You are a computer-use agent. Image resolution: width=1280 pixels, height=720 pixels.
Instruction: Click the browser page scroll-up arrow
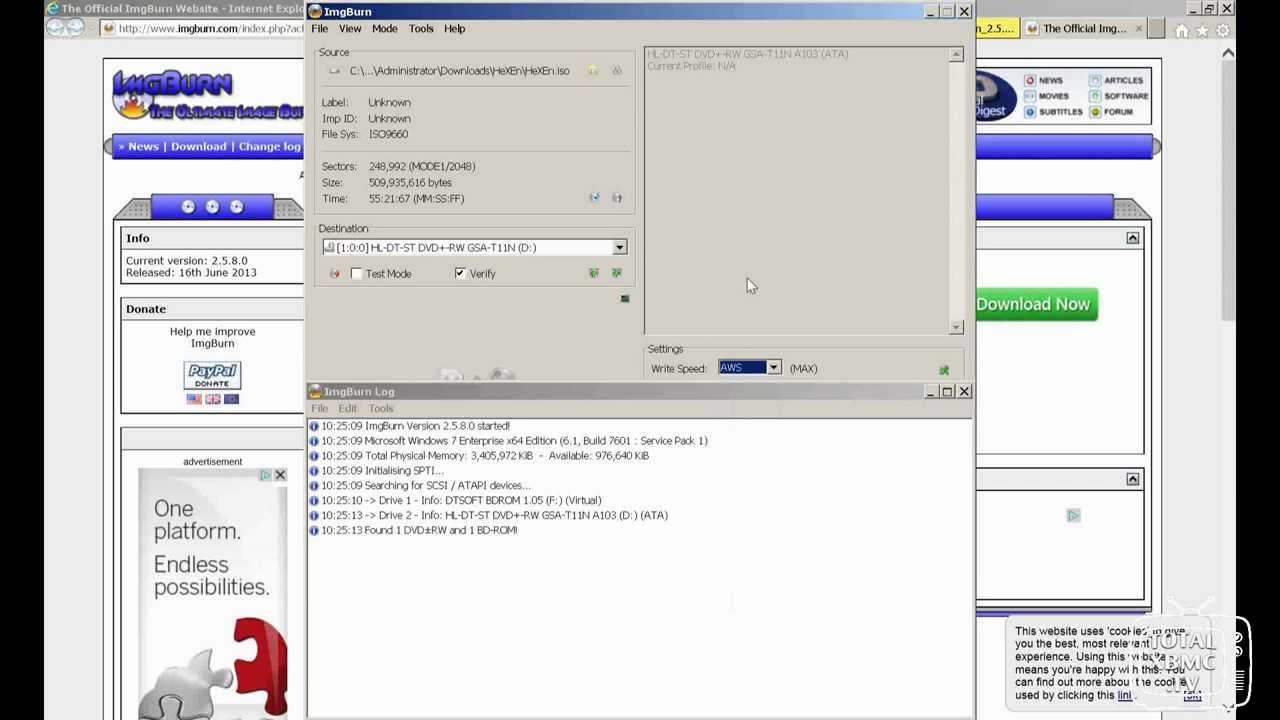pos(1228,53)
